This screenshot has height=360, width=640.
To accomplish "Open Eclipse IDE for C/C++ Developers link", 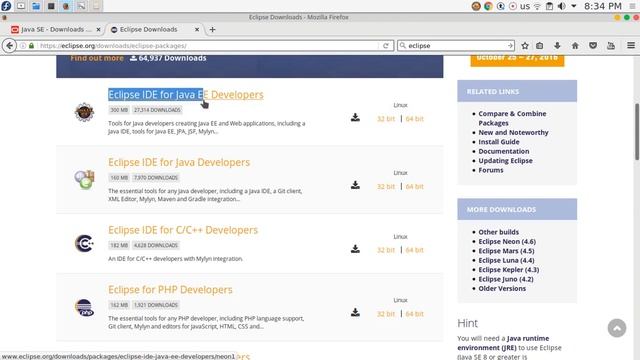I will coord(183,230).
